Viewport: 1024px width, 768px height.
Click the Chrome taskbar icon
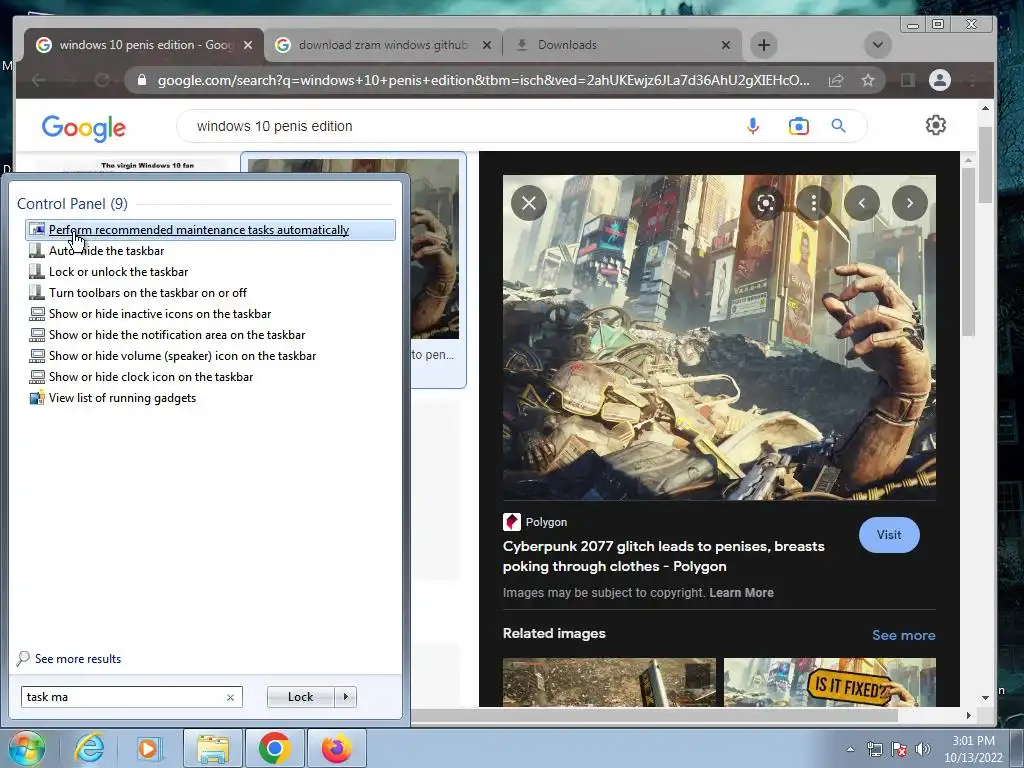pyautogui.click(x=274, y=748)
